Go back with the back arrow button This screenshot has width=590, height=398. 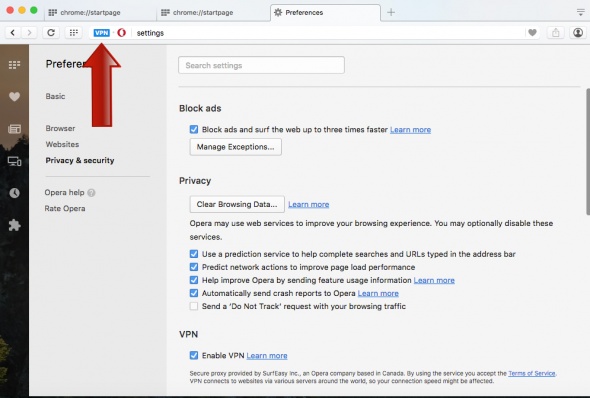tap(12, 33)
